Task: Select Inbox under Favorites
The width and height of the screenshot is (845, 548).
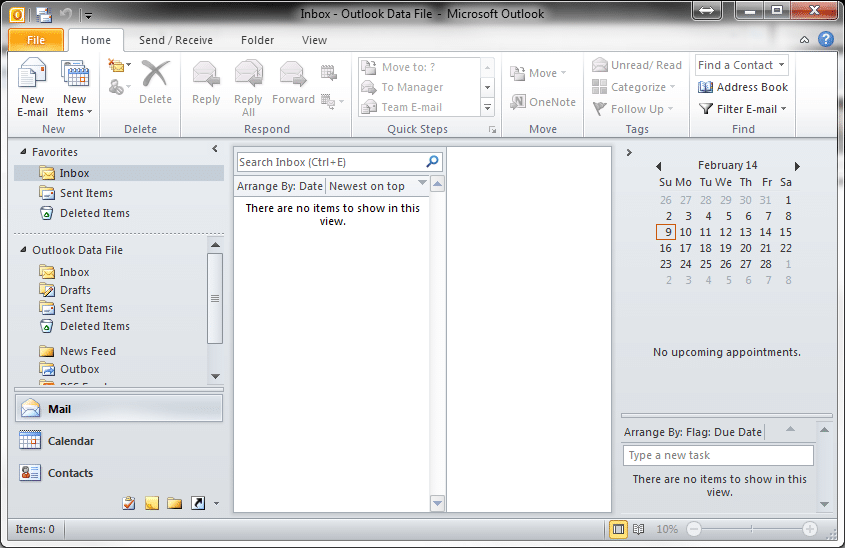Action: coord(119,173)
